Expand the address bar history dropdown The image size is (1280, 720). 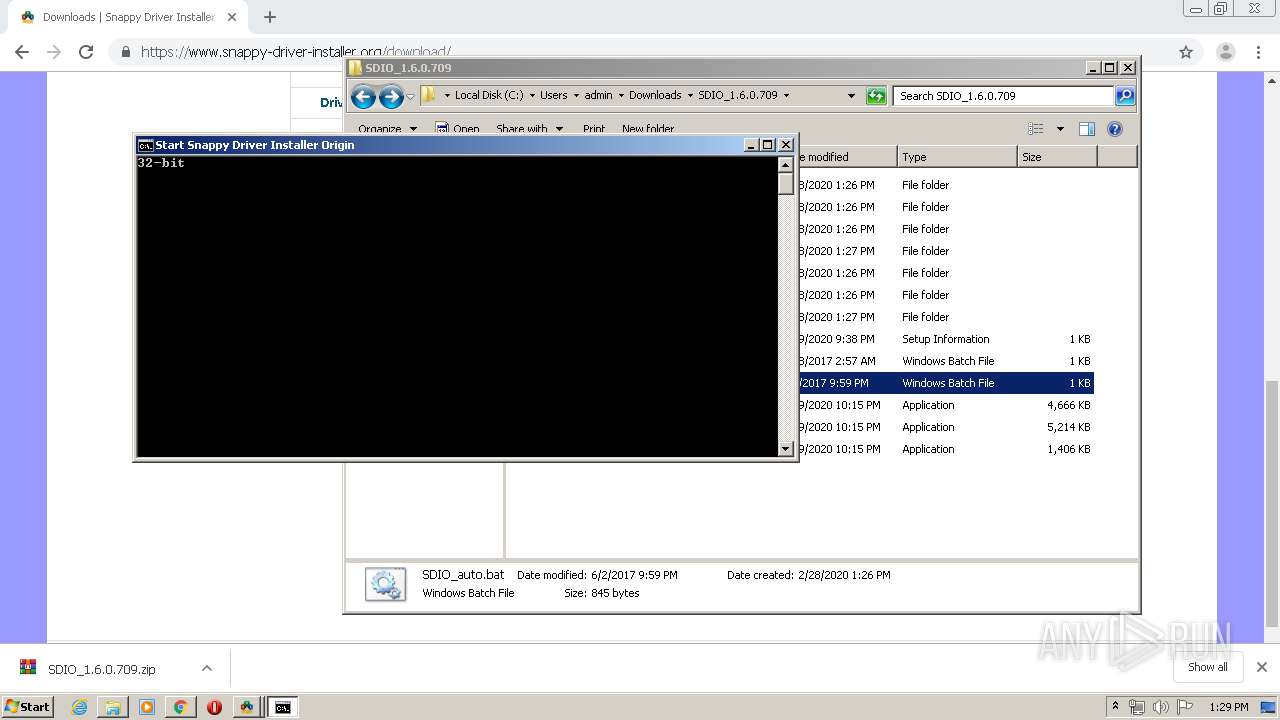tap(851, 96)
